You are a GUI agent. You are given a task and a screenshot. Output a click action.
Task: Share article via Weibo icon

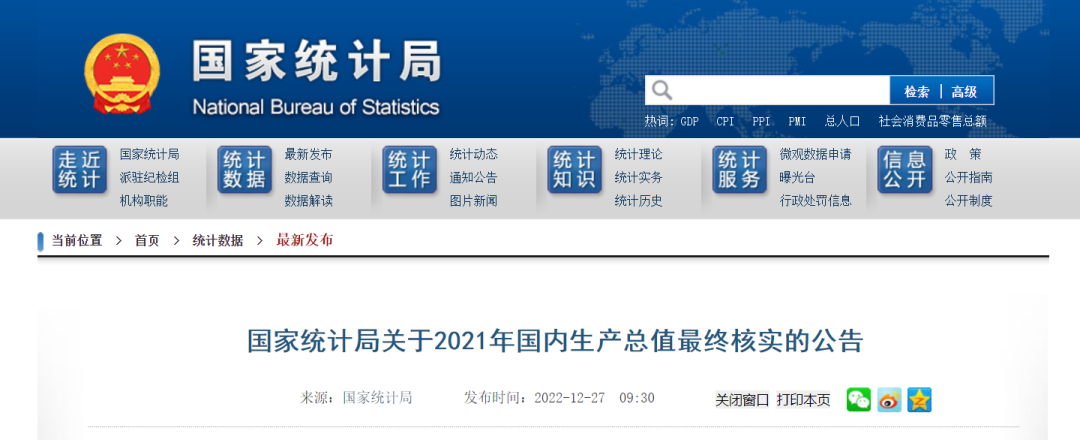pyautogui.click(x=889, y=399)
